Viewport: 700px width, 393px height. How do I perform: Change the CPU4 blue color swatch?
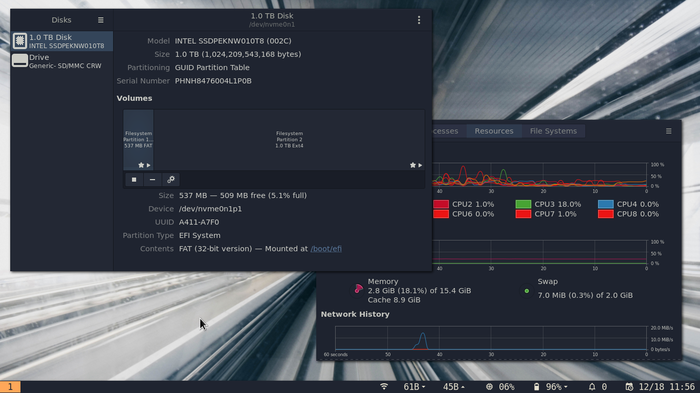pyautogui.click(x=605, y=204)
